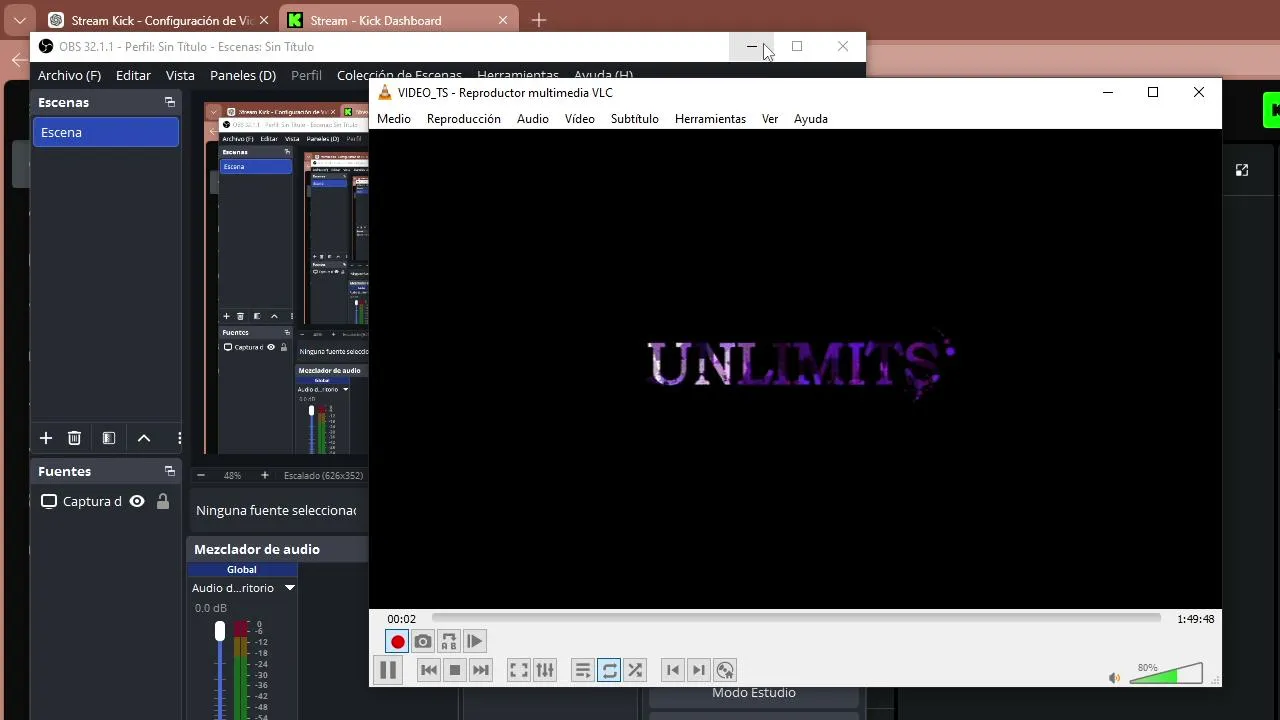Toggle fullscreen video in VLC
The height and width of the screenshot is (720, 1280).
[x=519, y=670]
